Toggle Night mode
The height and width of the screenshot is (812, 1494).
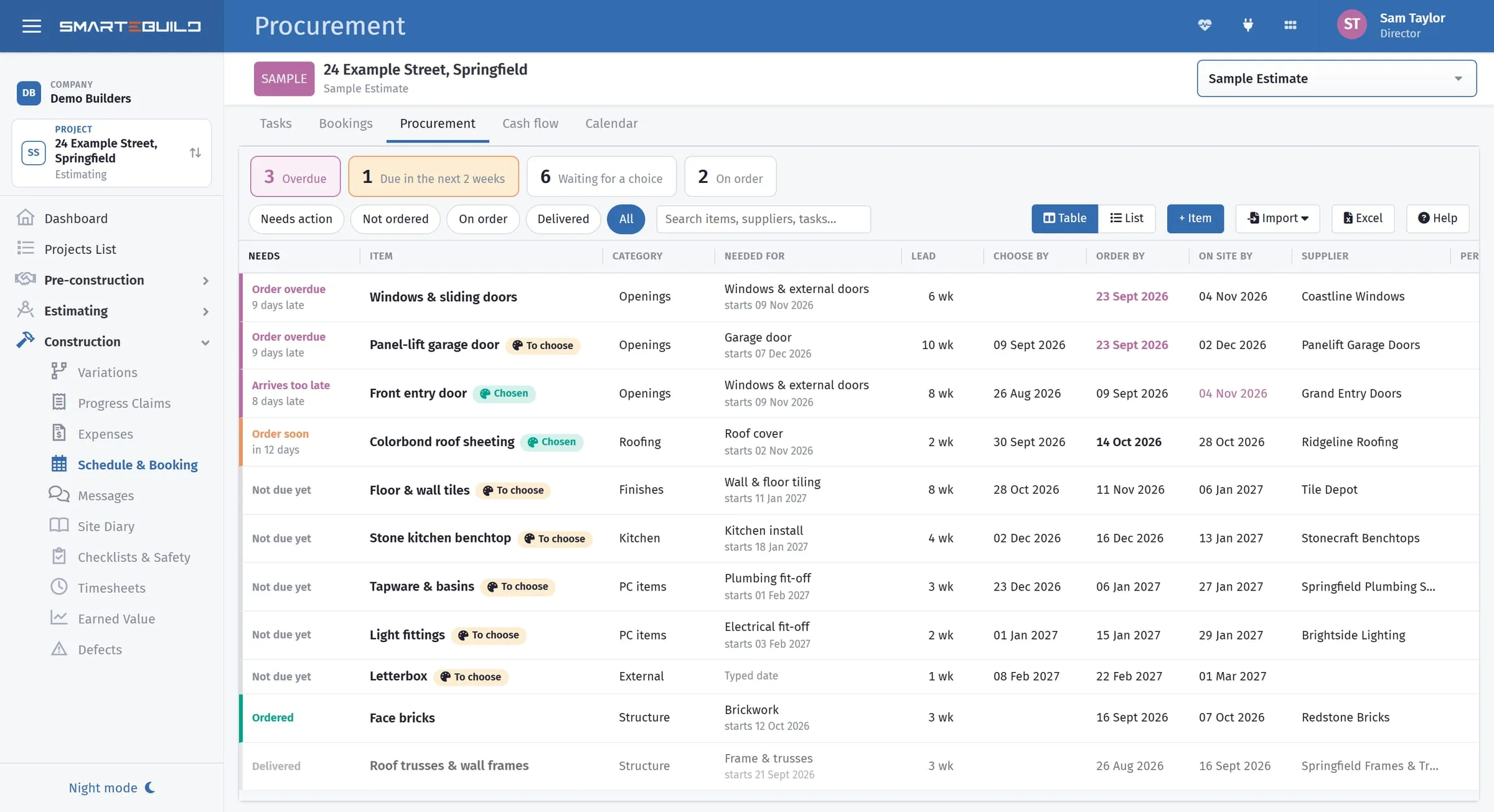click(x=111, y=788)
